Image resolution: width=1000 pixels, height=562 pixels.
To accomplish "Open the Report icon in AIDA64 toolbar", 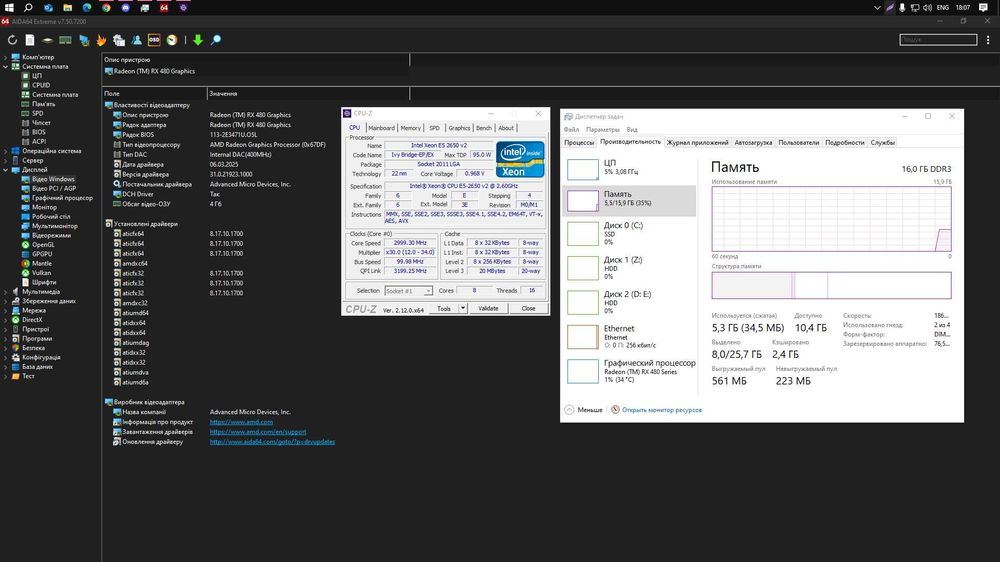I will point(30,40).
